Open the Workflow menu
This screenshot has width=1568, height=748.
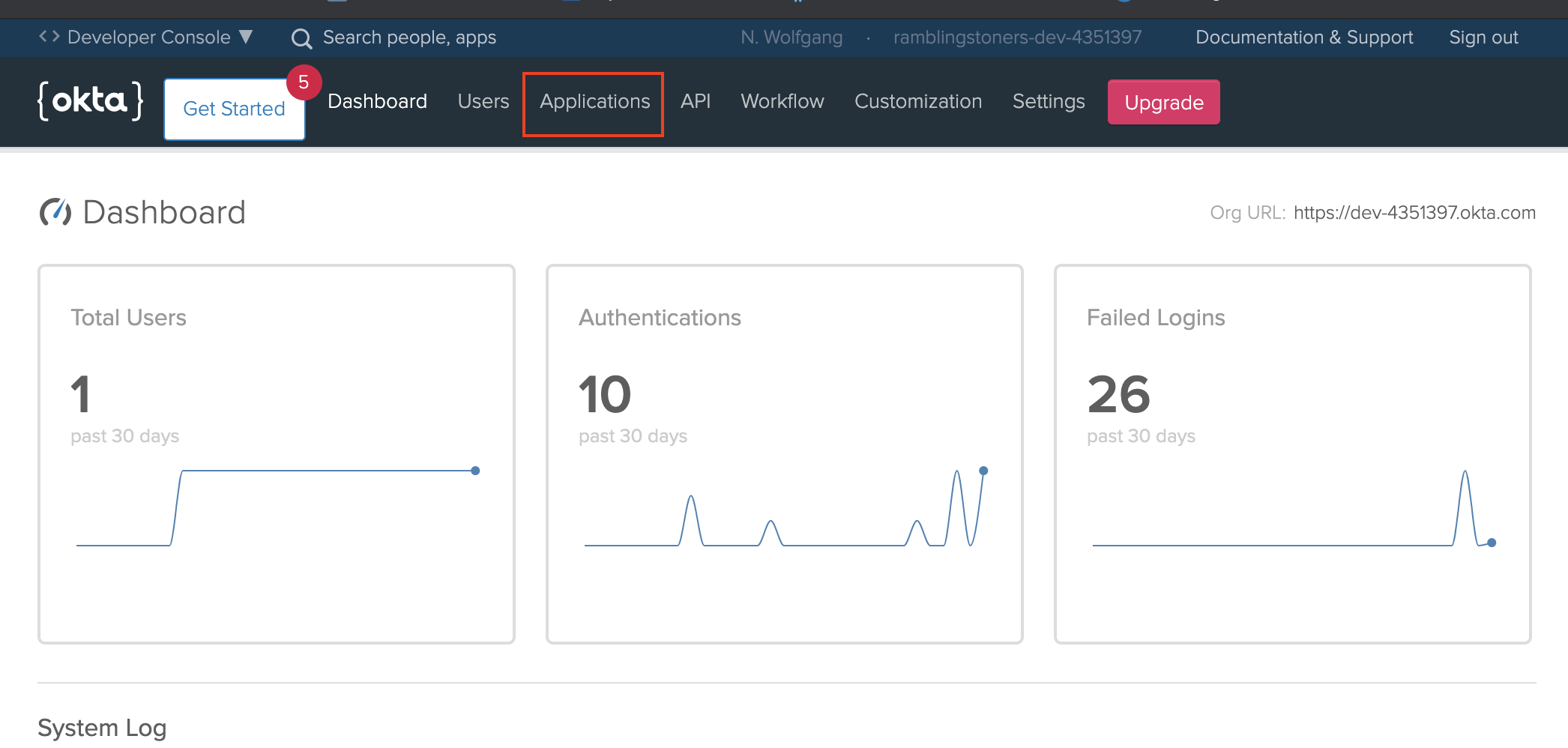782,102
